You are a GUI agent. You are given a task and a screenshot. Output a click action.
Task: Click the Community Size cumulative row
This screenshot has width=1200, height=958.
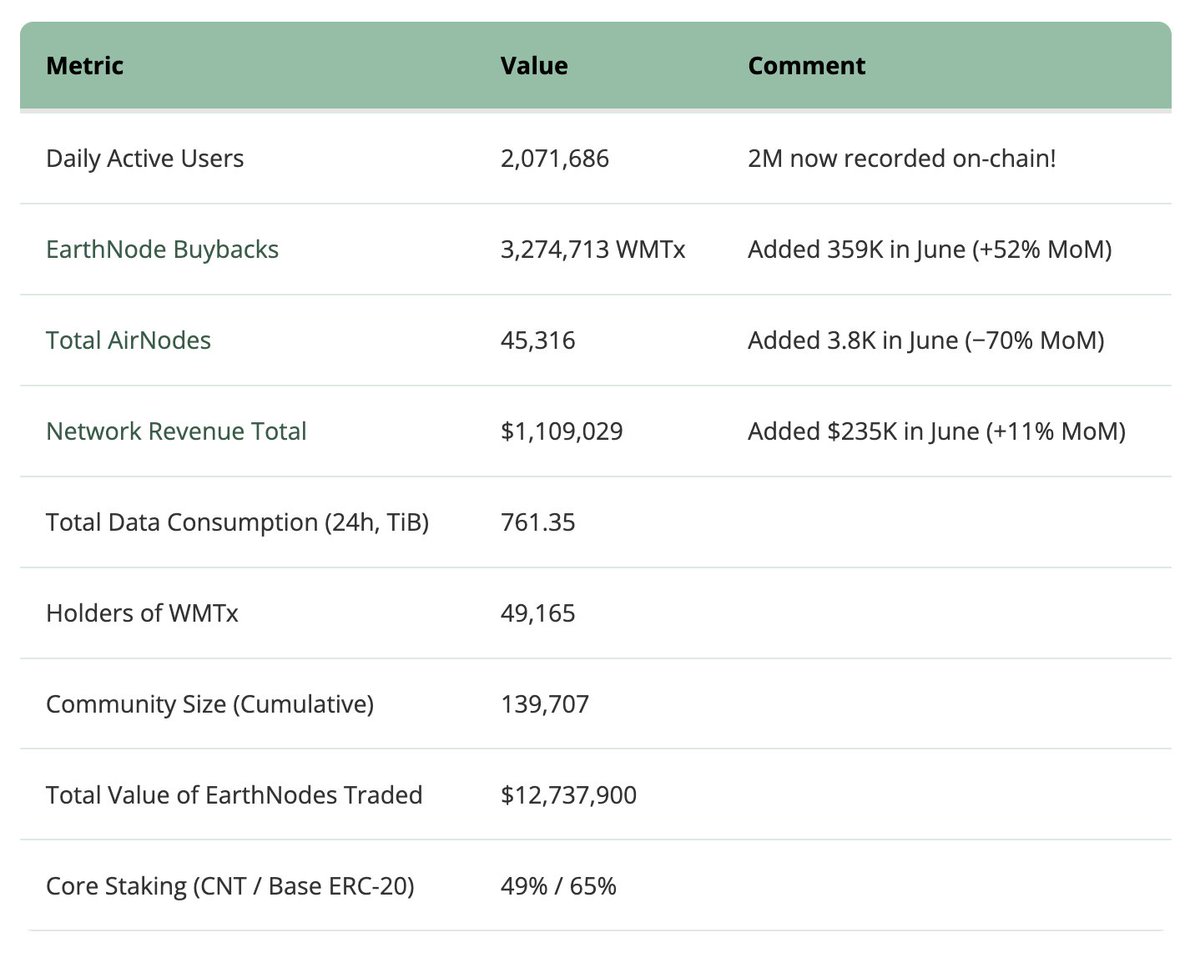tap(210, 704)
